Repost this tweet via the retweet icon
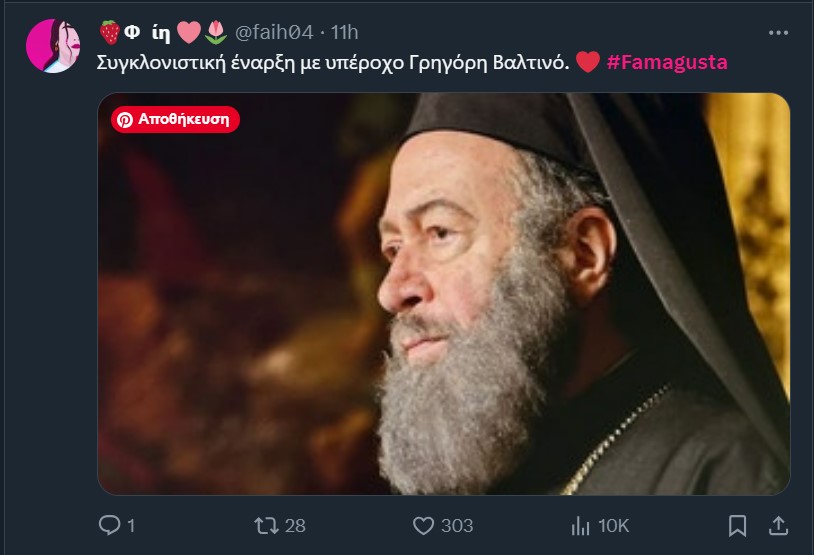This screenshot has width=814, height=555. coord(264,525)
